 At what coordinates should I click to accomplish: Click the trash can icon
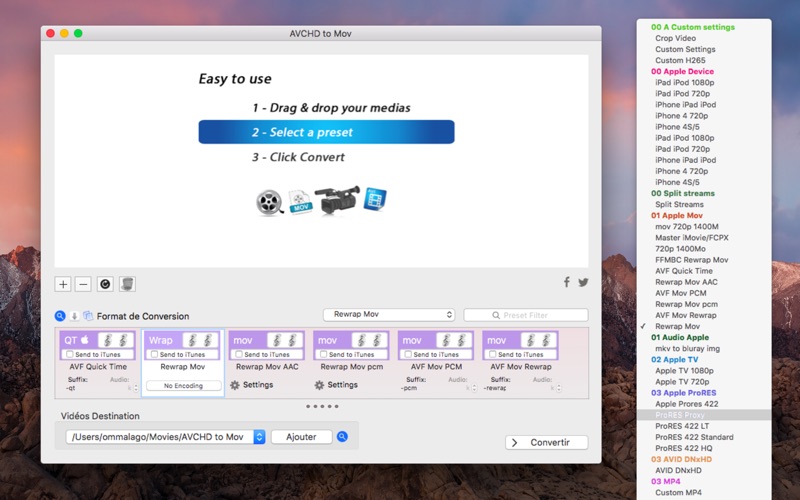pos(128,284)
